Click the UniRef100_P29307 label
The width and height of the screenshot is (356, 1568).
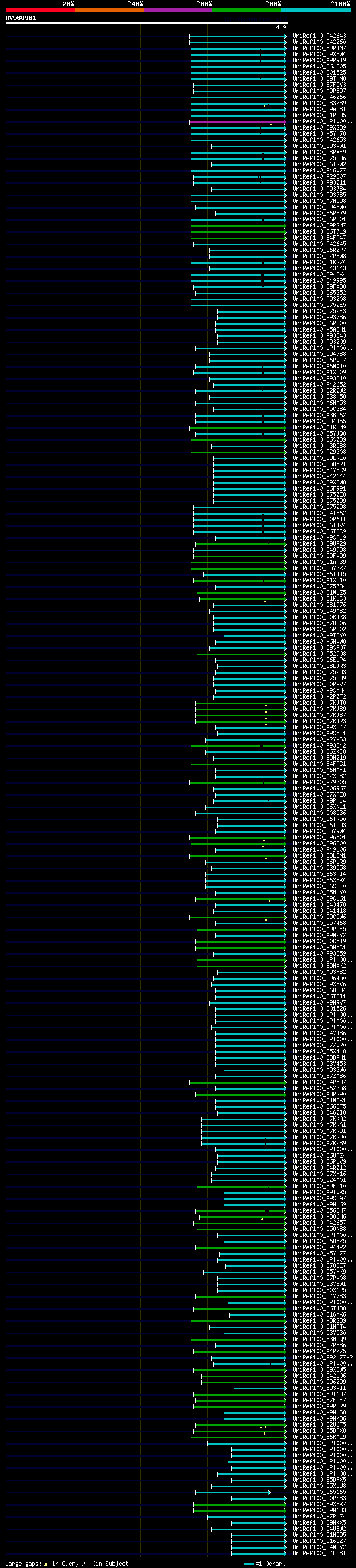click(x=319, y=176)
